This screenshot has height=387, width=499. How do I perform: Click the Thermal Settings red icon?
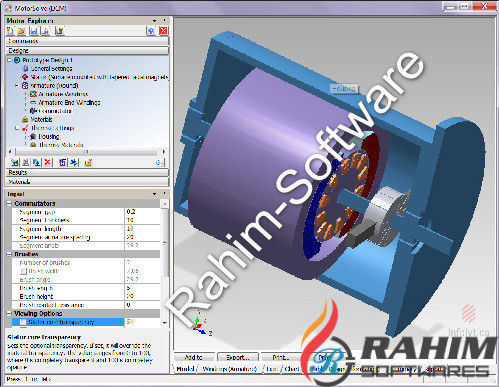coord(25,128)
